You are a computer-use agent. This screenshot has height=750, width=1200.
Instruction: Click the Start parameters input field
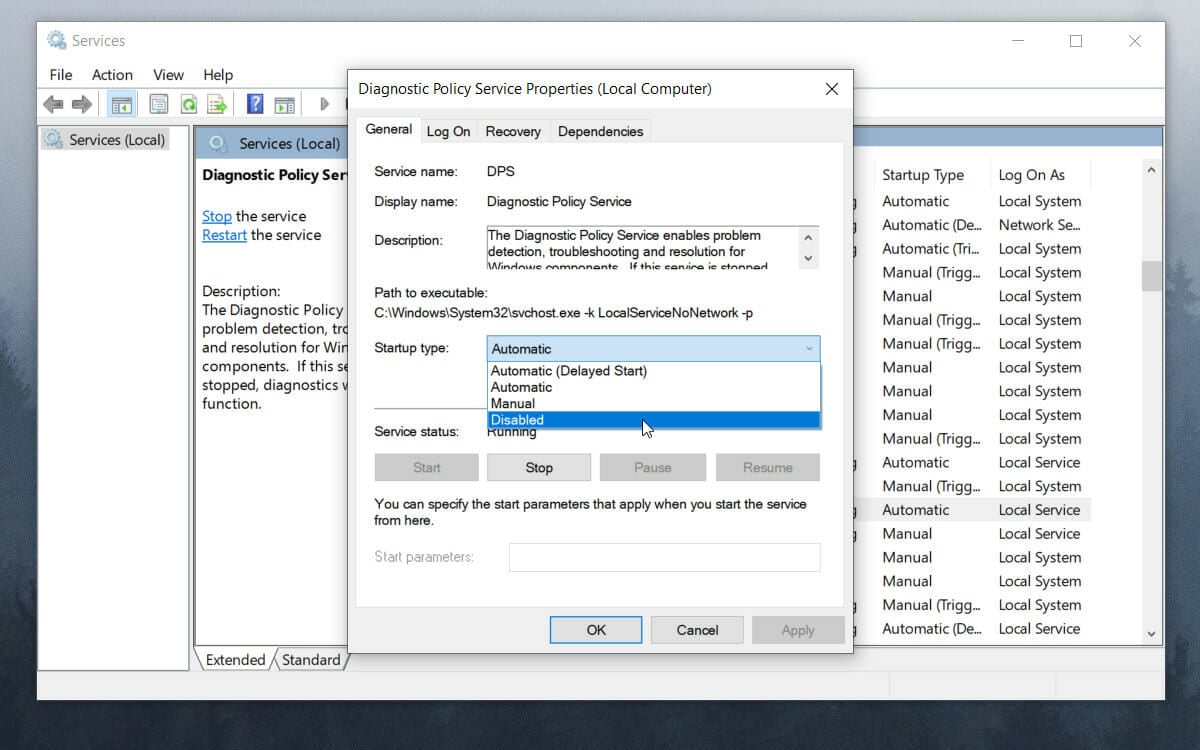coord(665,557)
